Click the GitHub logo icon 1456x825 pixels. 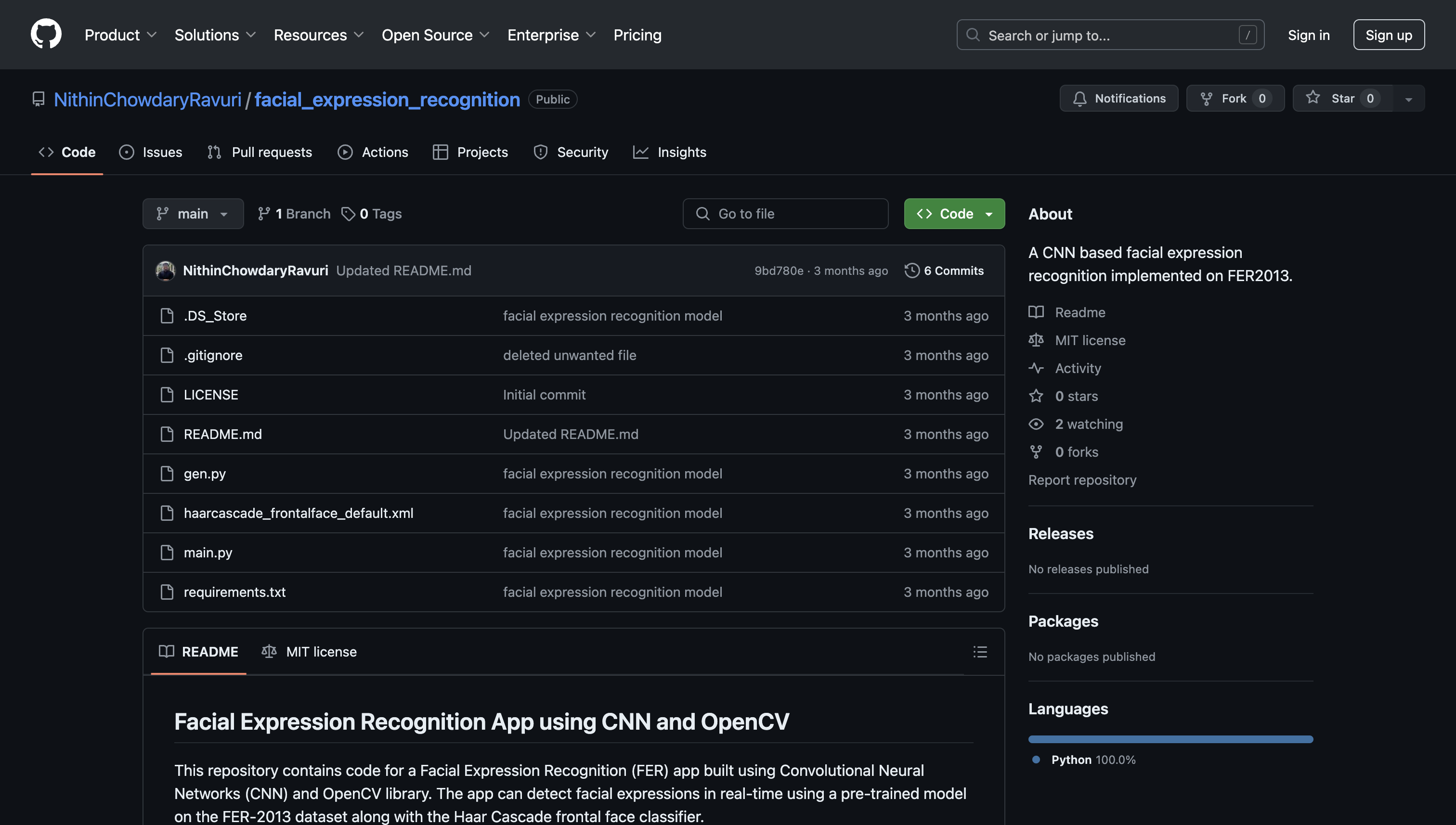point(46,34)
